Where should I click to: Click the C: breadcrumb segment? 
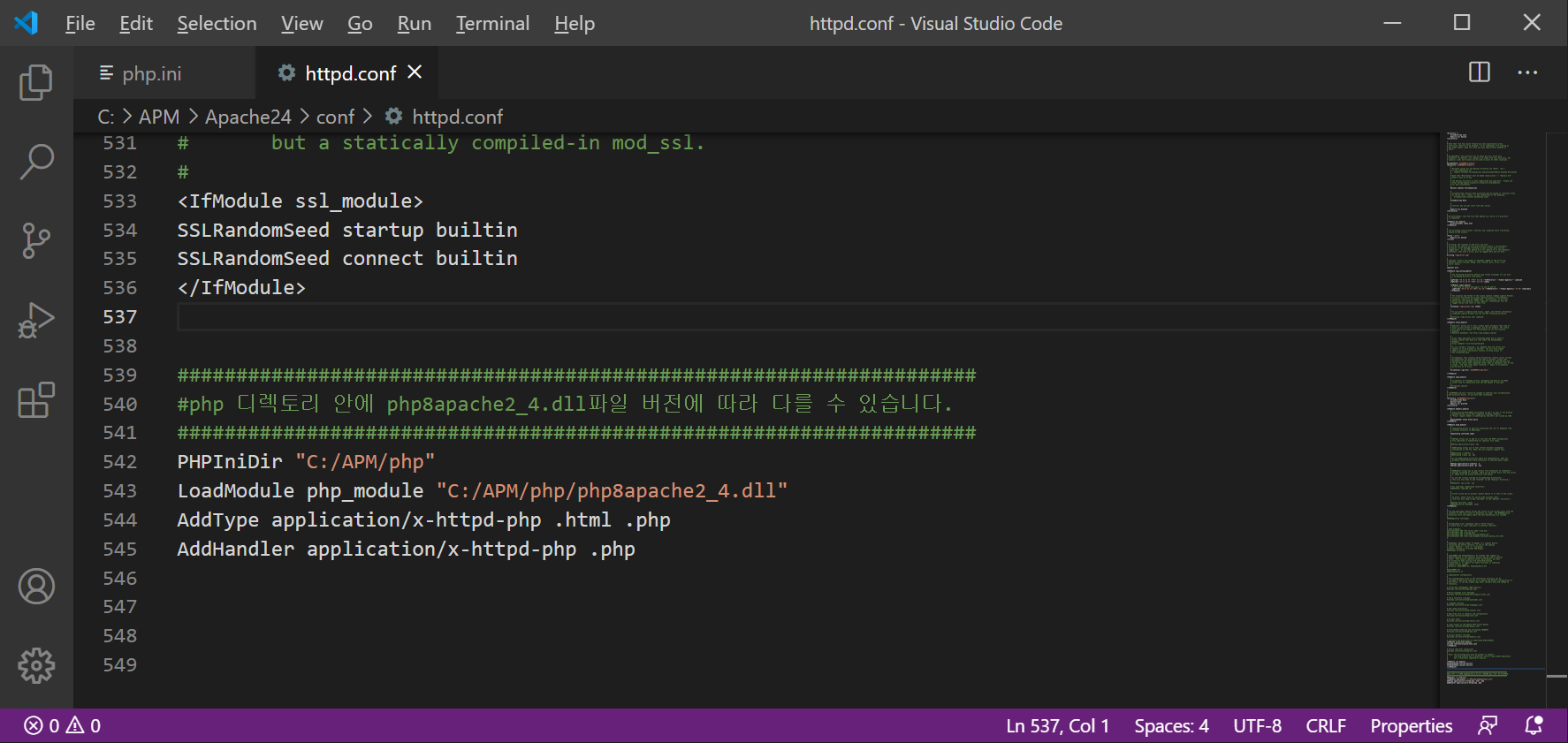pyautogui.click(x=105, y=117)
